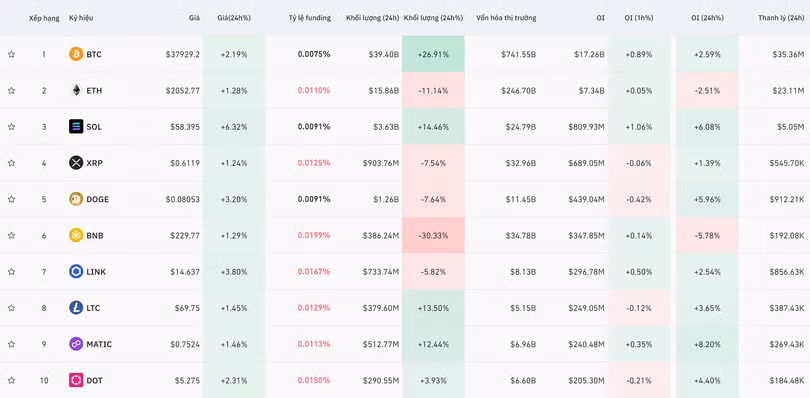Open the BNB symbol link
Screen dimensions: 810x398
pyautogui.click(x=95, y=236)
